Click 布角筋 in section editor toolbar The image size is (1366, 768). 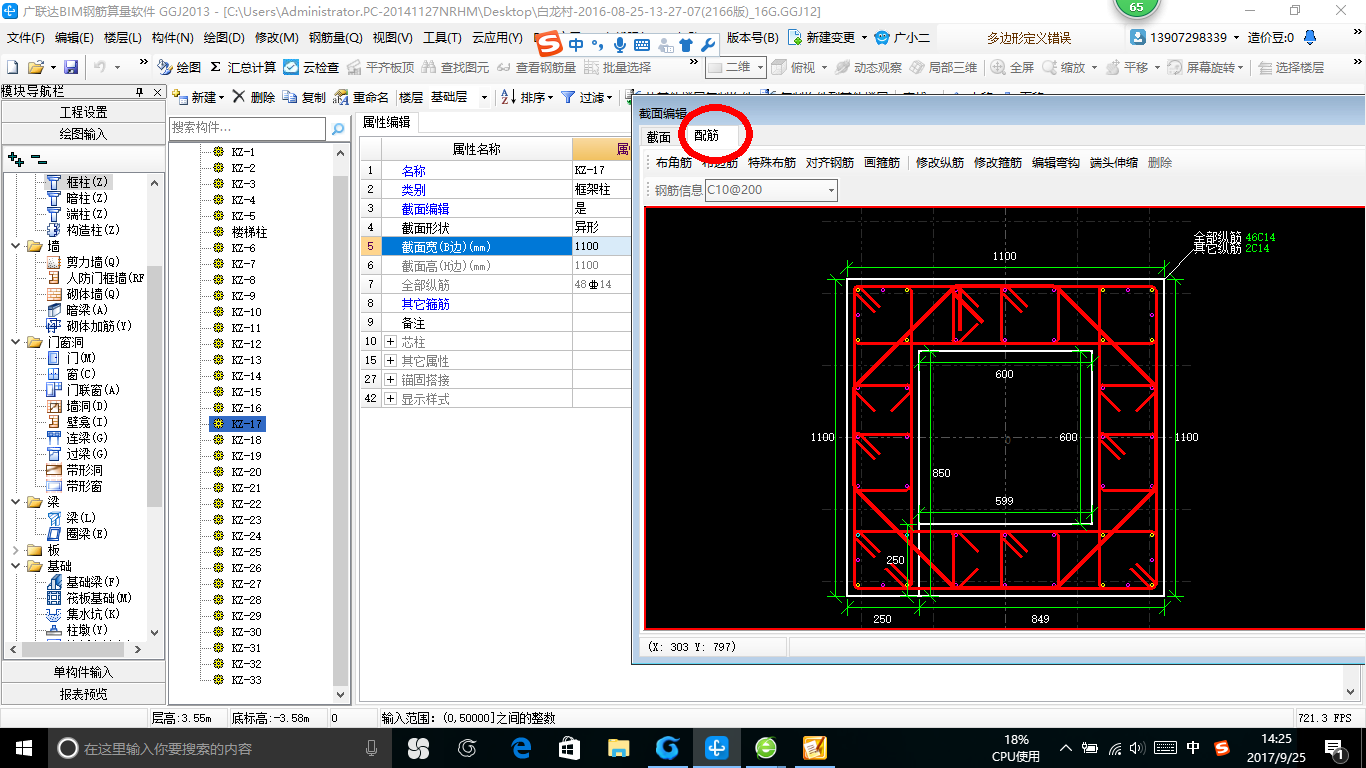tap(674, 163)
